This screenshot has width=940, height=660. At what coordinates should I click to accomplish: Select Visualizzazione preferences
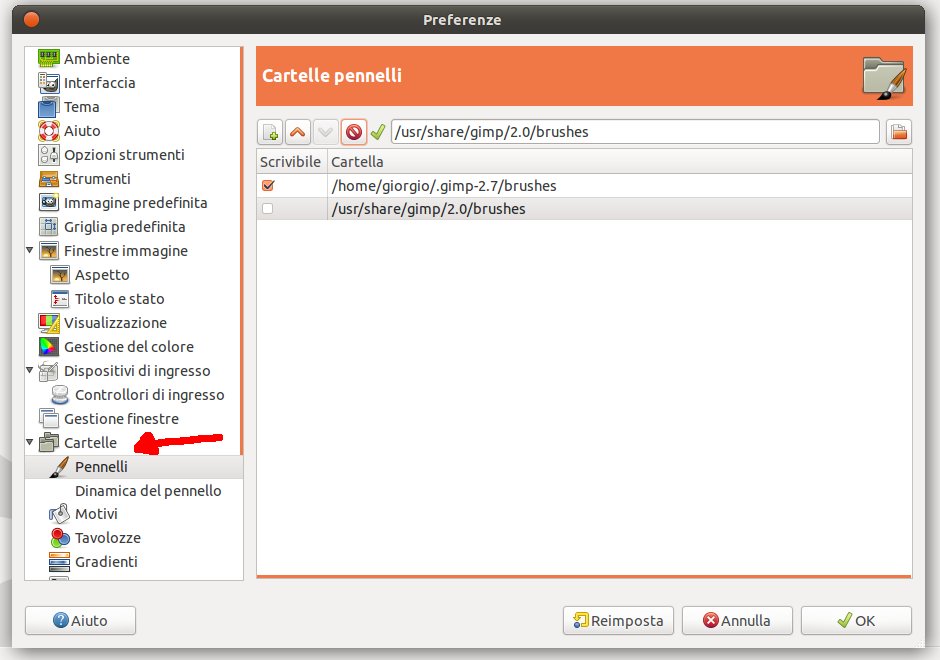(115, 323)
